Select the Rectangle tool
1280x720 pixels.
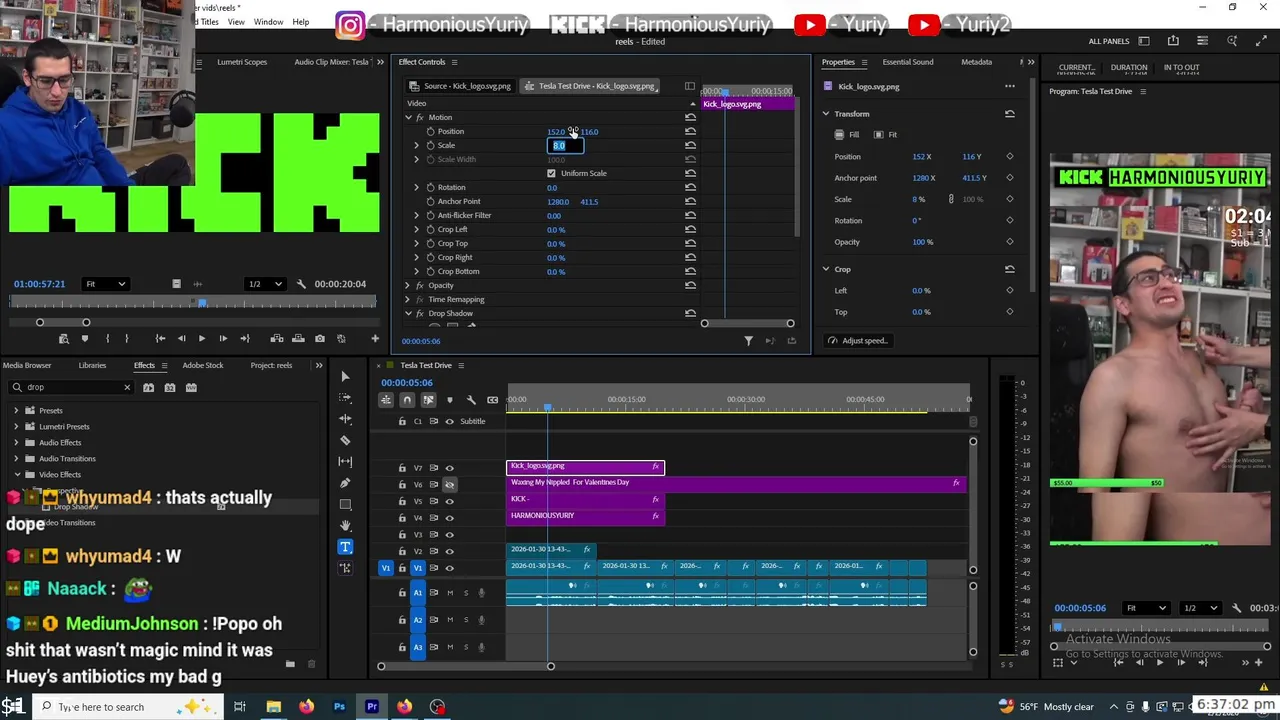[345, 504]
